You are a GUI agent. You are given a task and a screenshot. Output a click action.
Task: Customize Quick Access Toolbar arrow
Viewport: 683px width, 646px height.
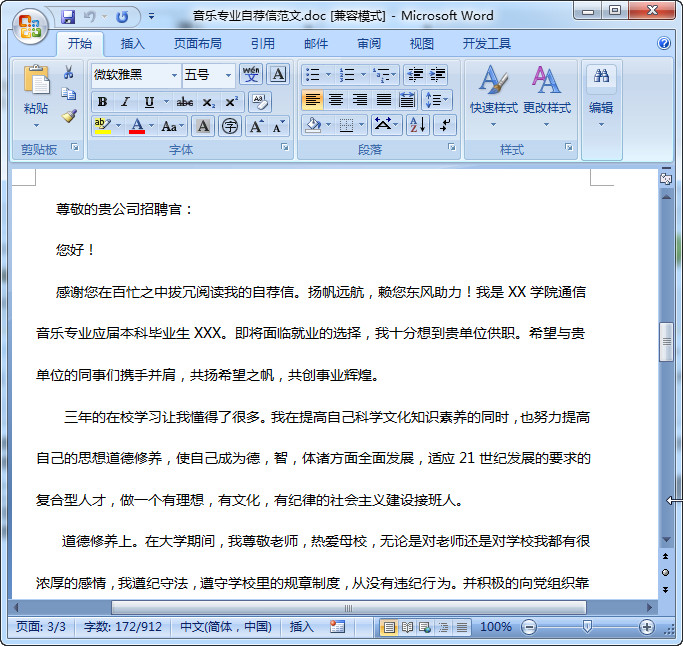coord(151,17)
